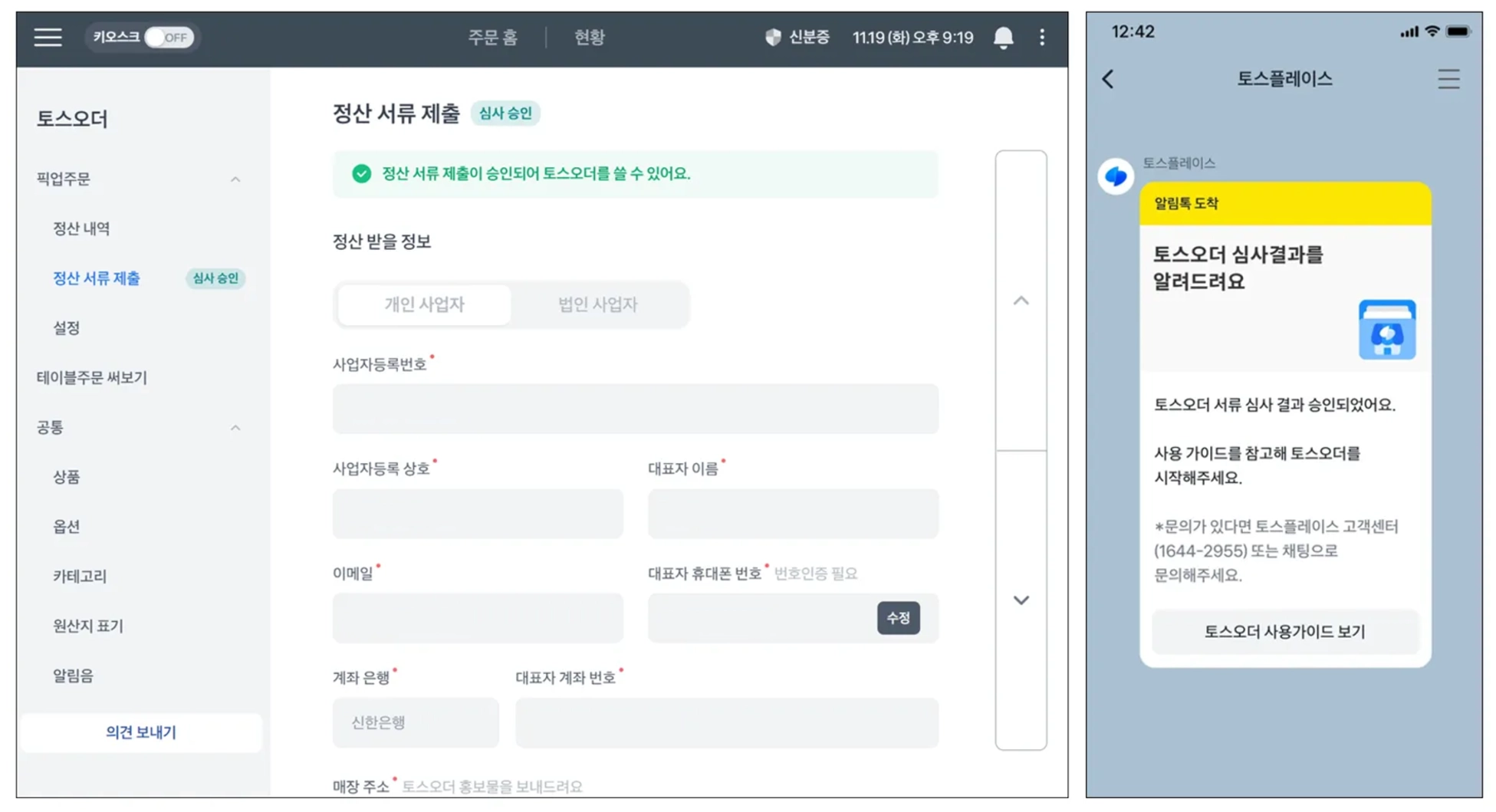Open the hamburger menu in the top bar
1496x812 pixels.
click(x=48, y=37)
